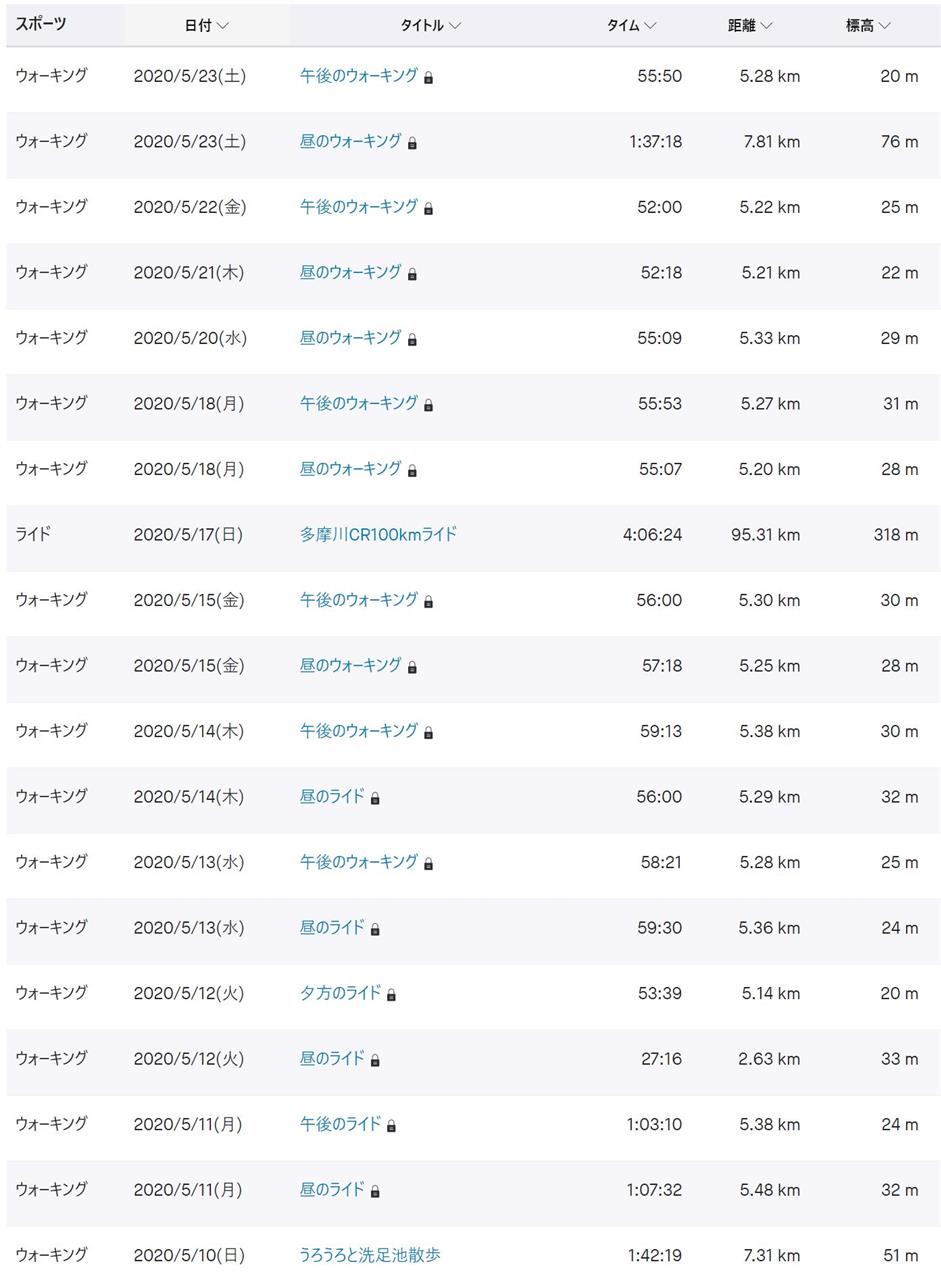Screen dimensions: 941x1280
Task: Open 2020/5/18 午後のウォーキング activity
Action: (358, 403)
